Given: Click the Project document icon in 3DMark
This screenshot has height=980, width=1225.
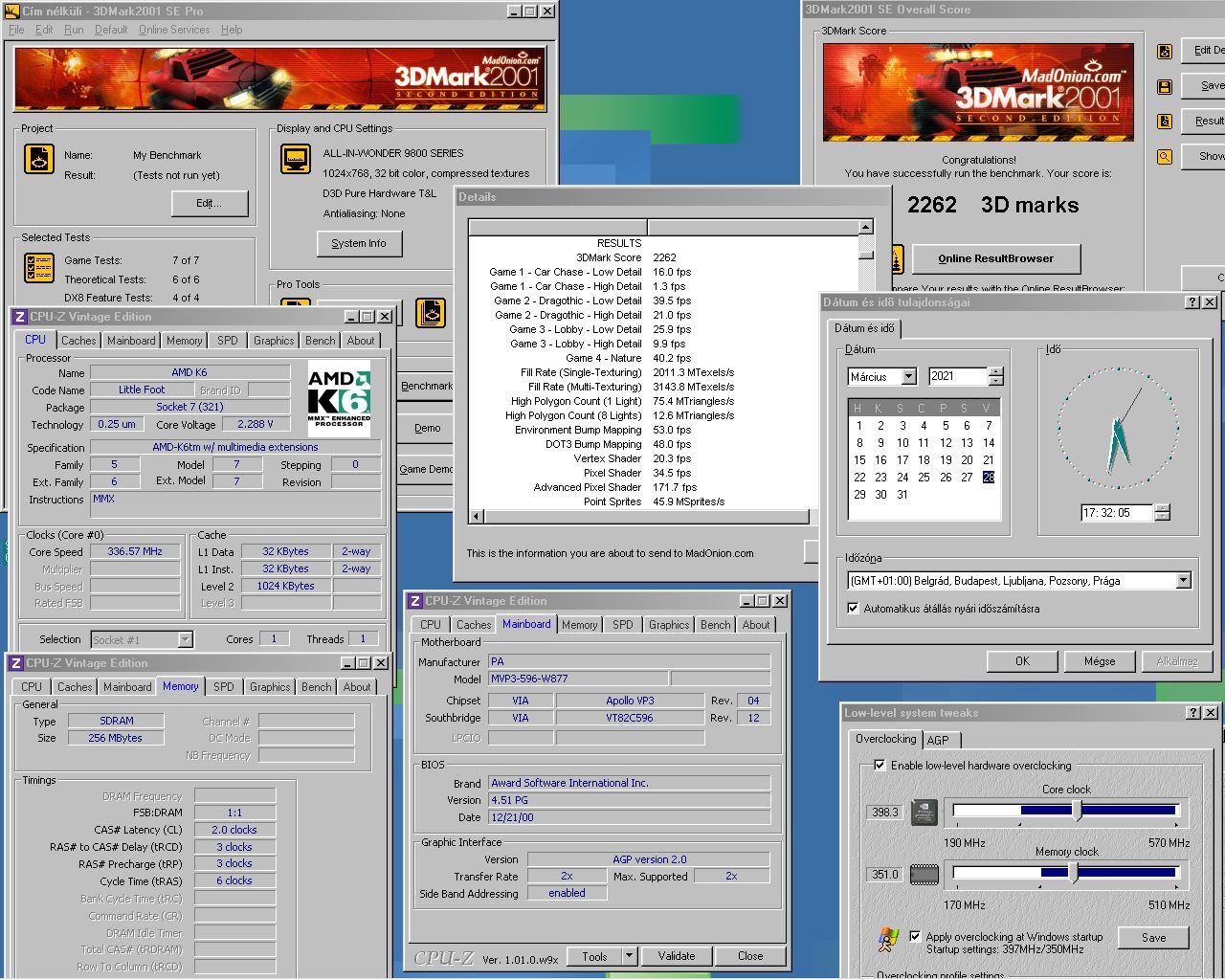Looking at the screenshot, I should point(38,159).
